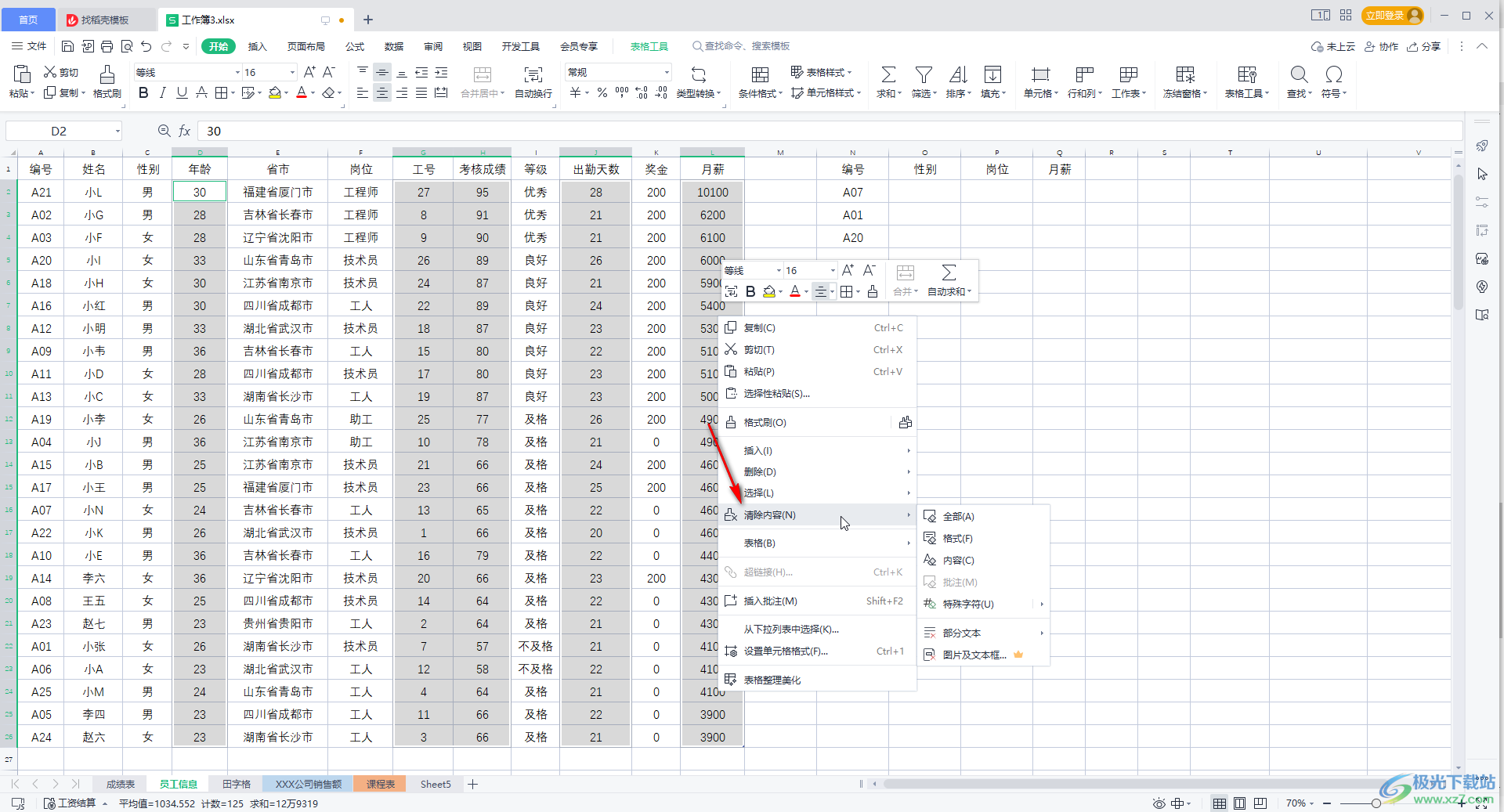Expand the 插入(I) context submenu

817,451
